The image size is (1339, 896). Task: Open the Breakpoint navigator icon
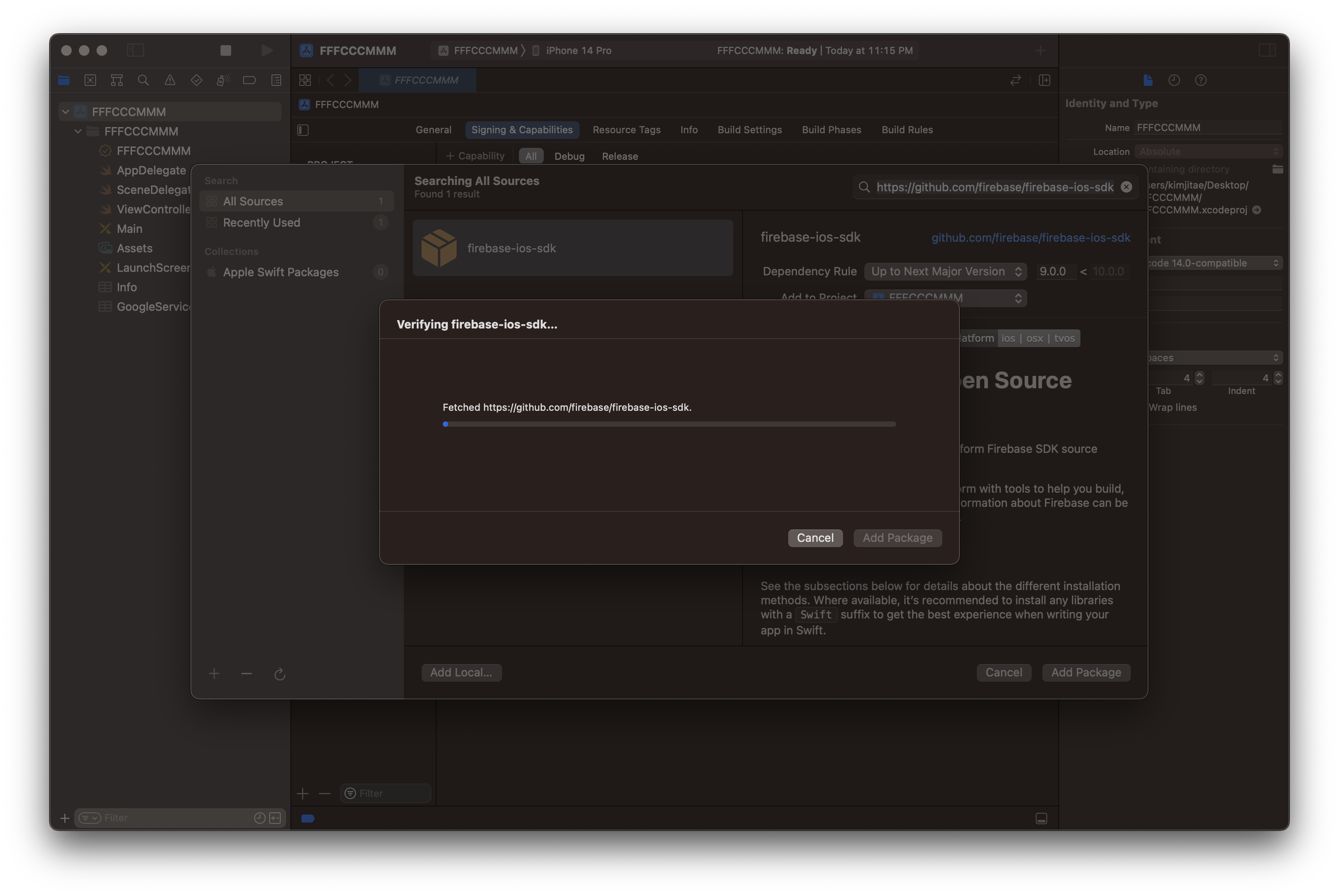pos(249,80)
